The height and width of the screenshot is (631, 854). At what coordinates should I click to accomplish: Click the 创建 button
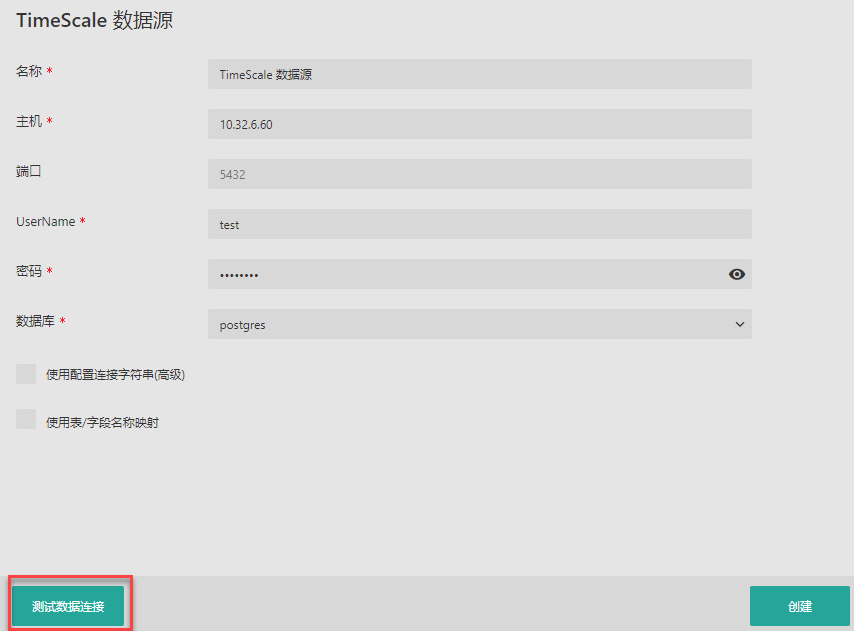click(x=799, y=606)
